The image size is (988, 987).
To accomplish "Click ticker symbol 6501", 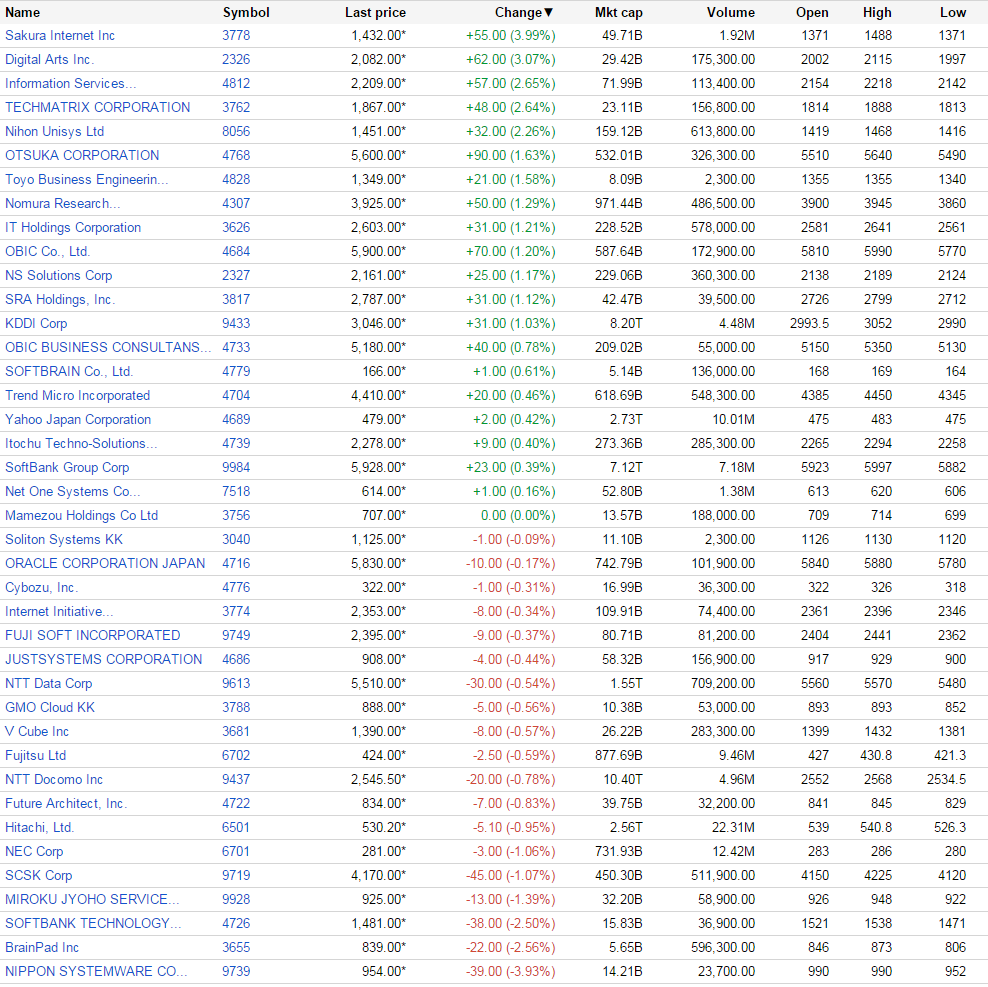I will (x=236, y=827).
